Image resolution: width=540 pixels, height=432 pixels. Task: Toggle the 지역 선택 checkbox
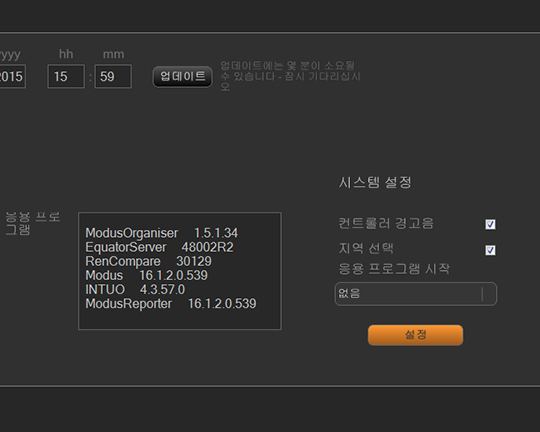(490, 250)
